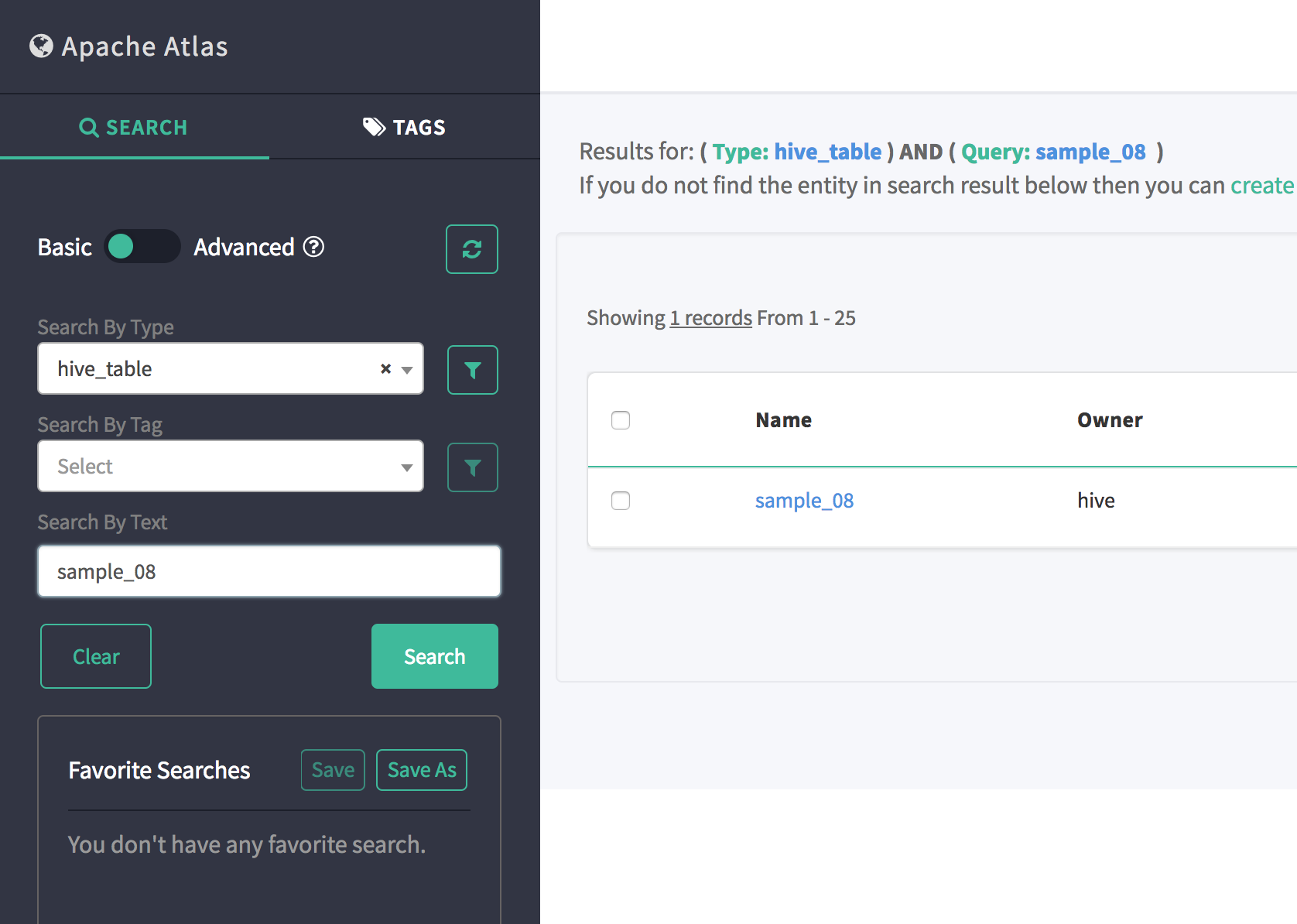Click "You don't have any favorite search" text
1297x924 pixels.
(247, 844)
